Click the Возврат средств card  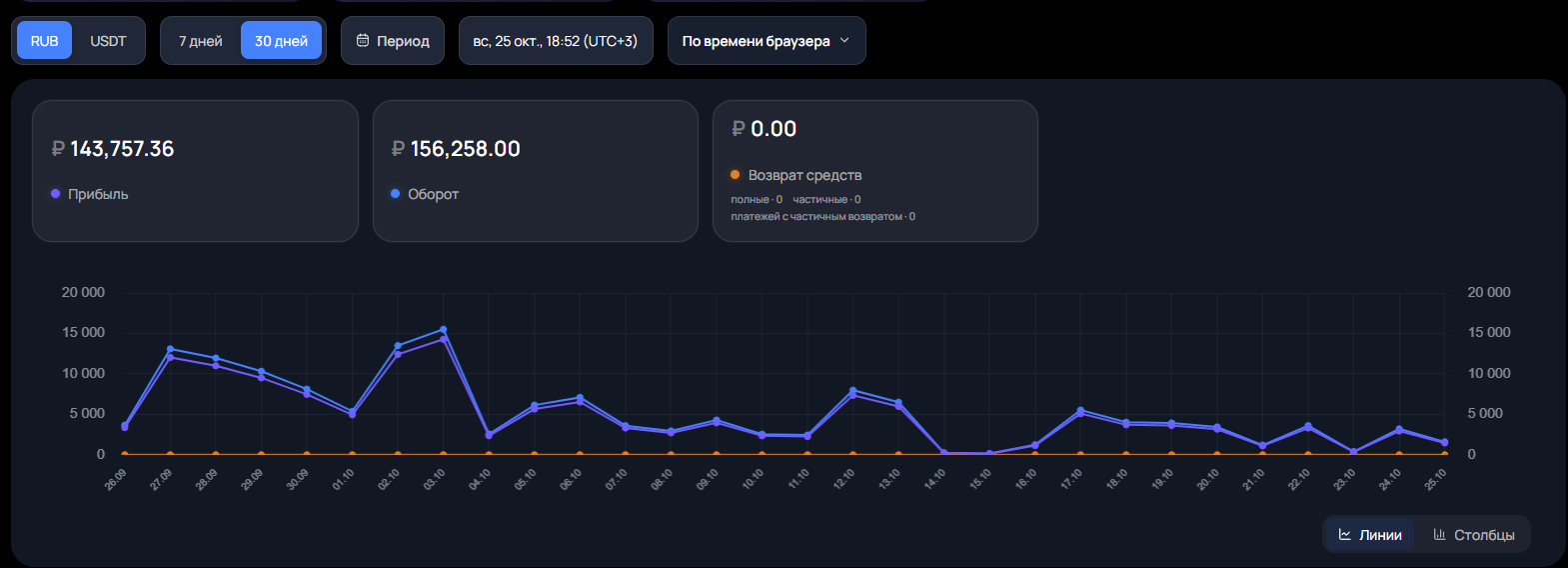click(875, 171)
